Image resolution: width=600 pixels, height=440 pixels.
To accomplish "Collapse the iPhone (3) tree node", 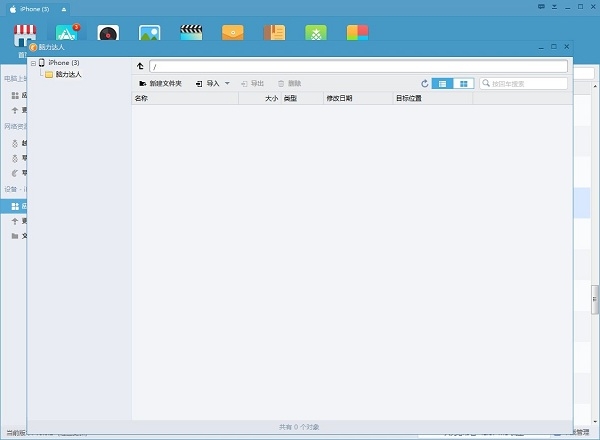I will coord(33,63).
